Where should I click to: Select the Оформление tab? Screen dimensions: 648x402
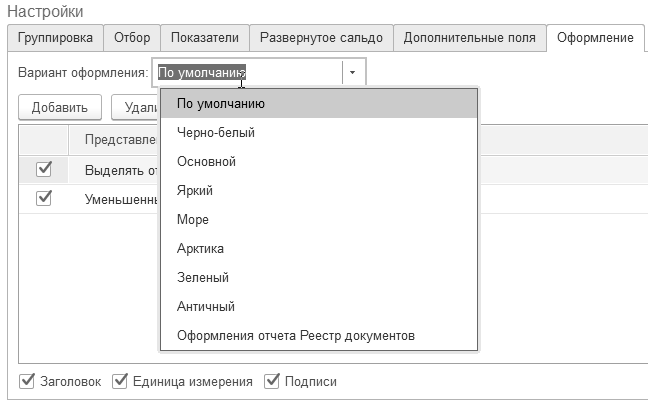pyautogui.click(x=596, y=38)
